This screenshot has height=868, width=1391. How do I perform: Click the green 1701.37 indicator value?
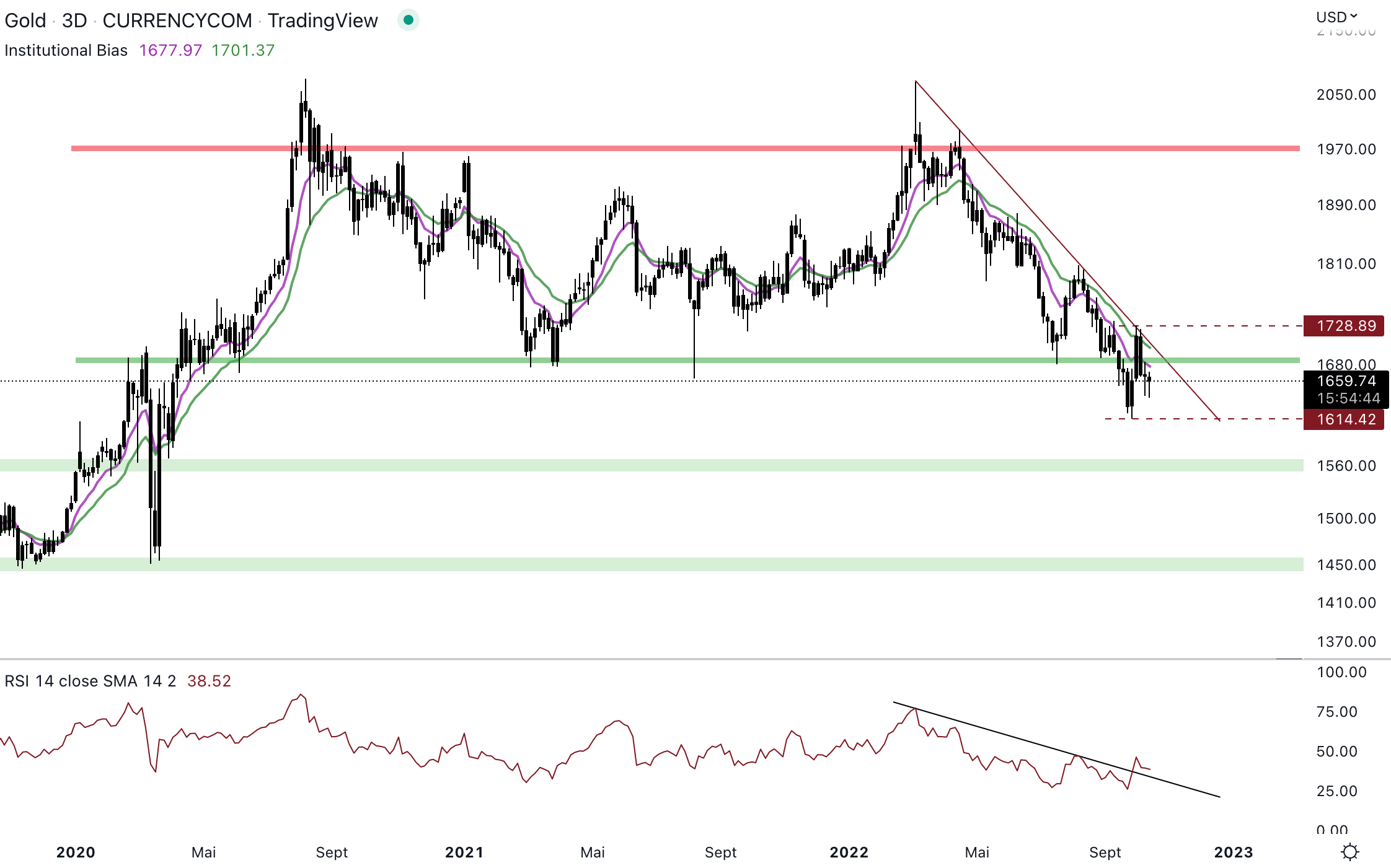243,50
